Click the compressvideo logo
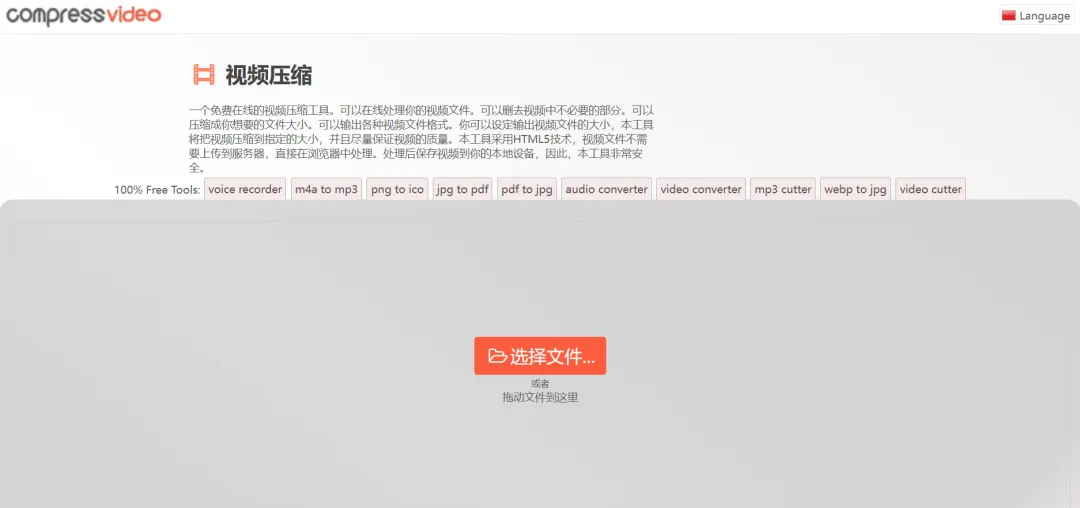 point(83,14)
